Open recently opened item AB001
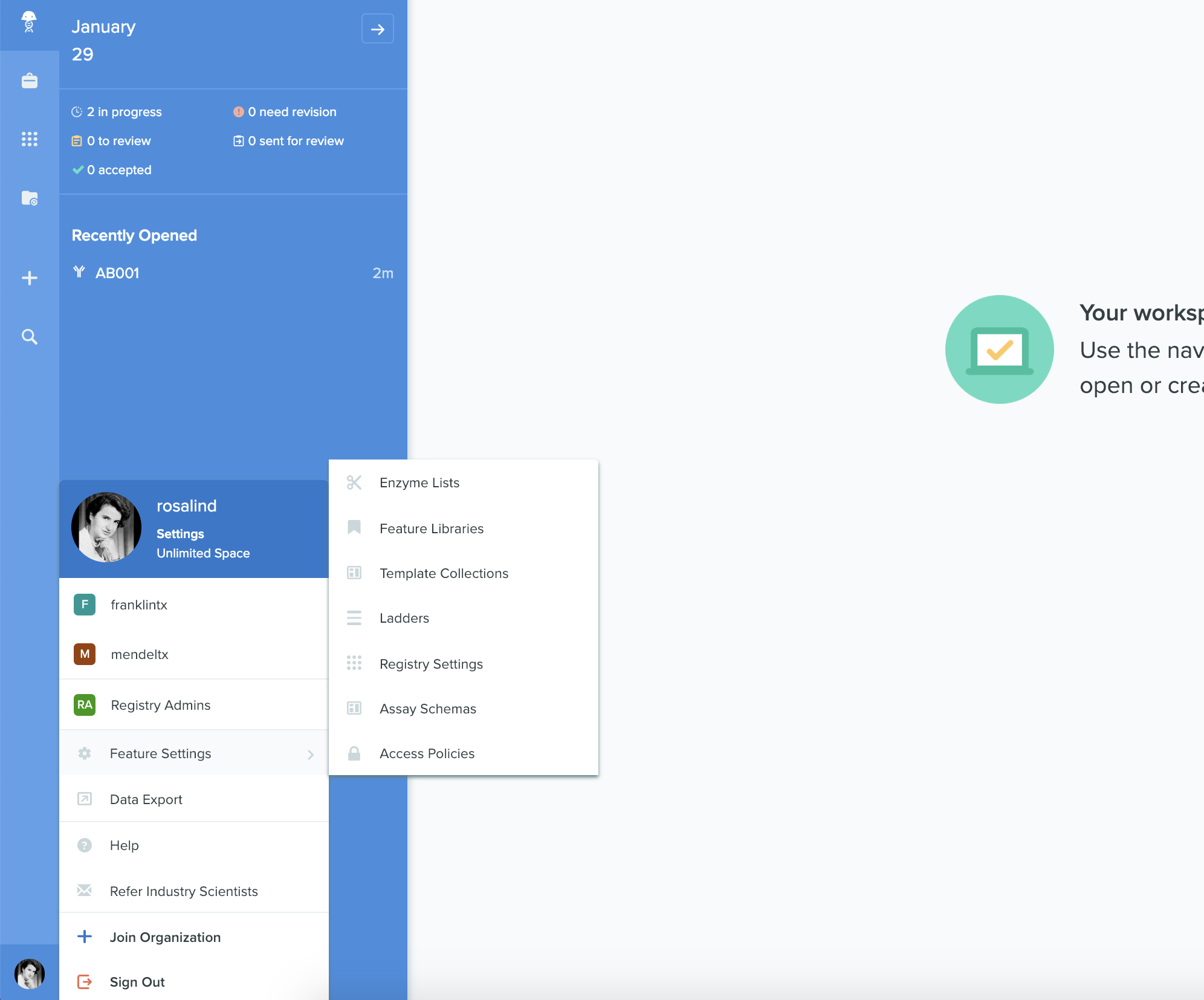This screenshot has width=1204, height=1000. coord(233,273)
